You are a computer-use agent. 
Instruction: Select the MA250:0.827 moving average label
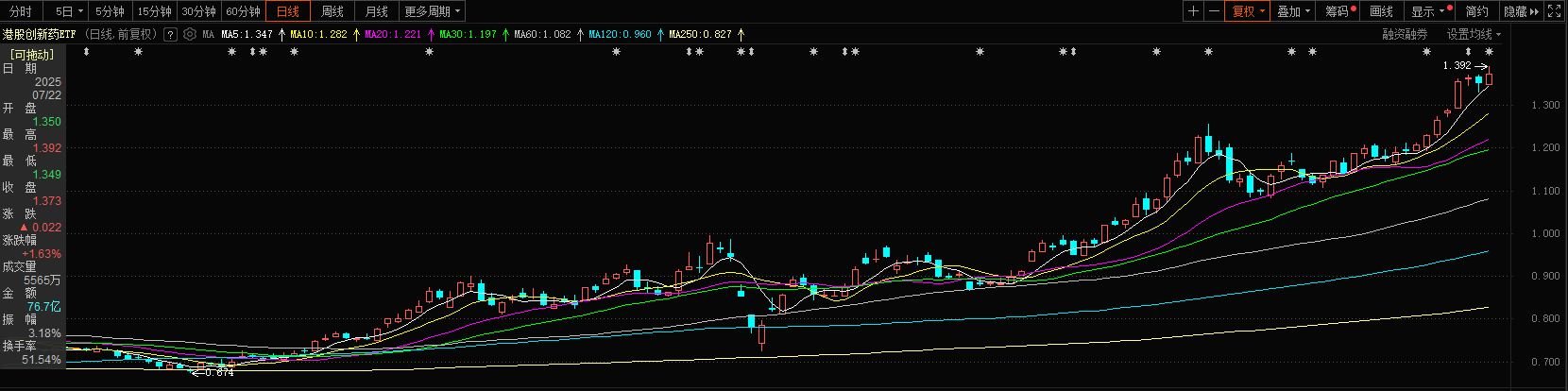pos(700,34)
